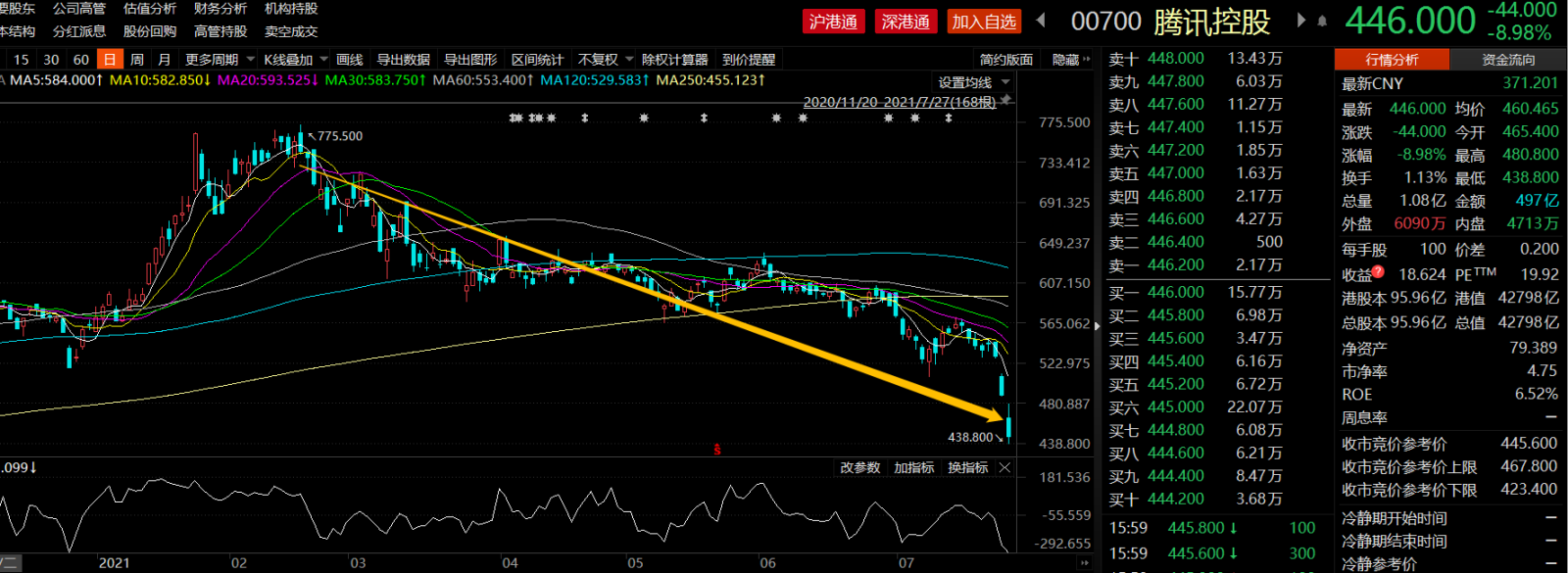This screenshot has height=573, width=1568.
Task: Click the 沪港通 tag
Action: pos(833,22)
